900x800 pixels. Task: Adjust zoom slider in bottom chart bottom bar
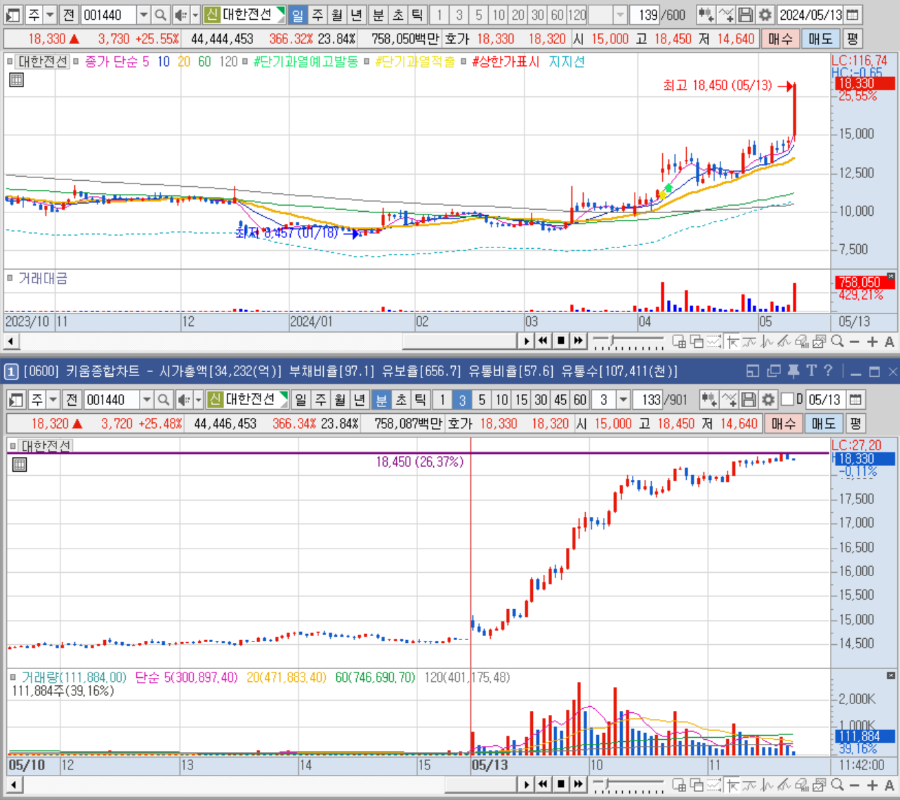coord(608,784)
